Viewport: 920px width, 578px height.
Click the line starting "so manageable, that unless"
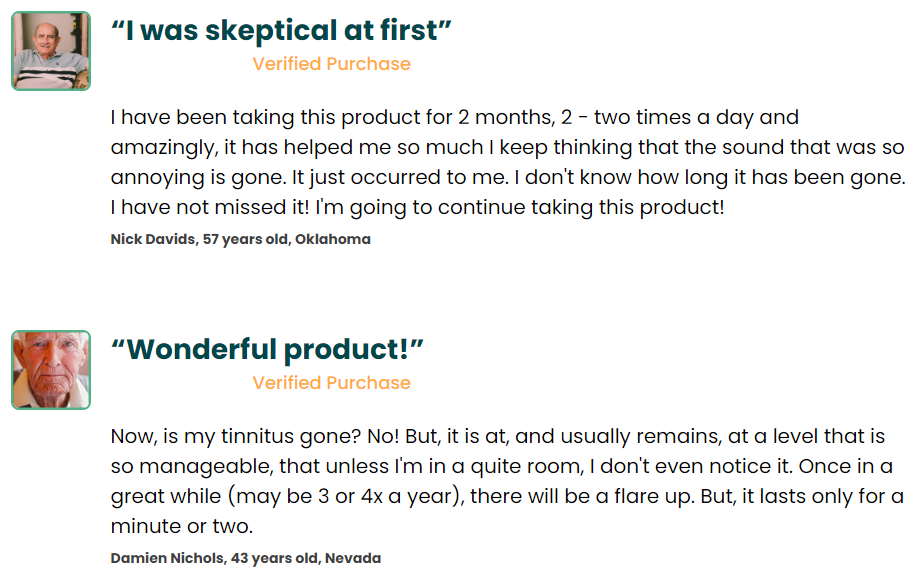tap(502, 467)
